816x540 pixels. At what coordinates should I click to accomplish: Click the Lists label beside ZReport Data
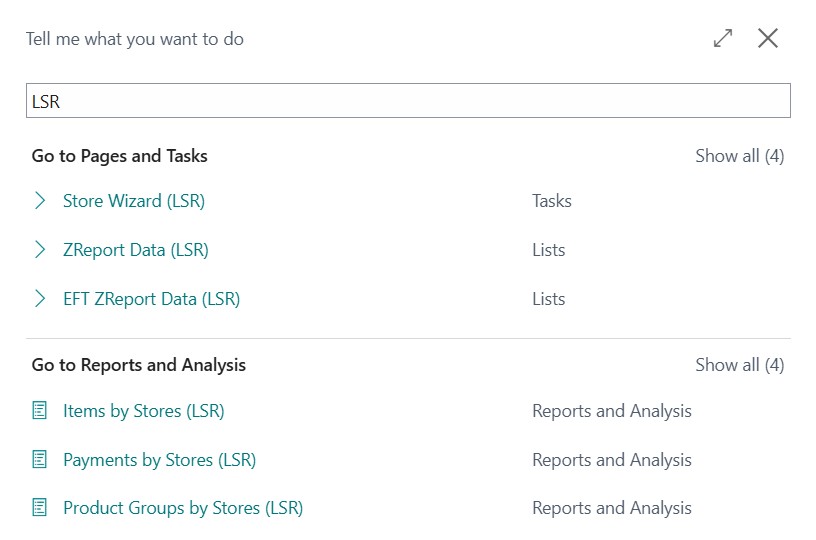[549, 250]
